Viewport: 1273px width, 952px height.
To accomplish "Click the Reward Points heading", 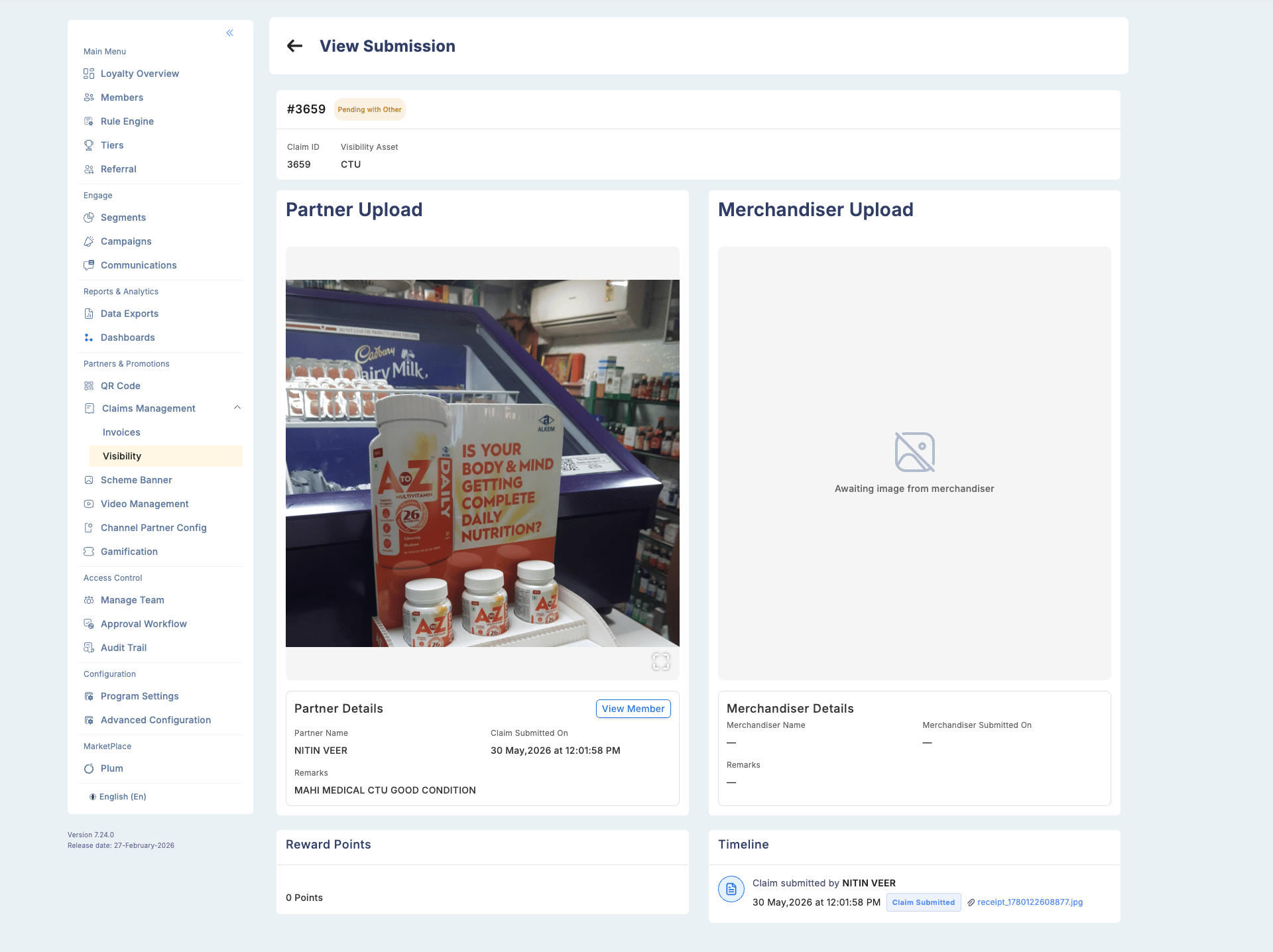I will (x=328, y=845).
